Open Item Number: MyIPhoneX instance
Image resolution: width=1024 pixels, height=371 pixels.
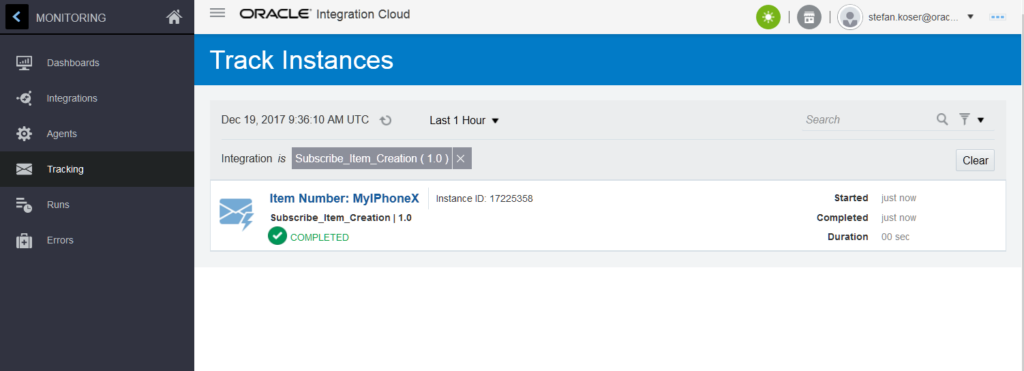coord(344,199)
